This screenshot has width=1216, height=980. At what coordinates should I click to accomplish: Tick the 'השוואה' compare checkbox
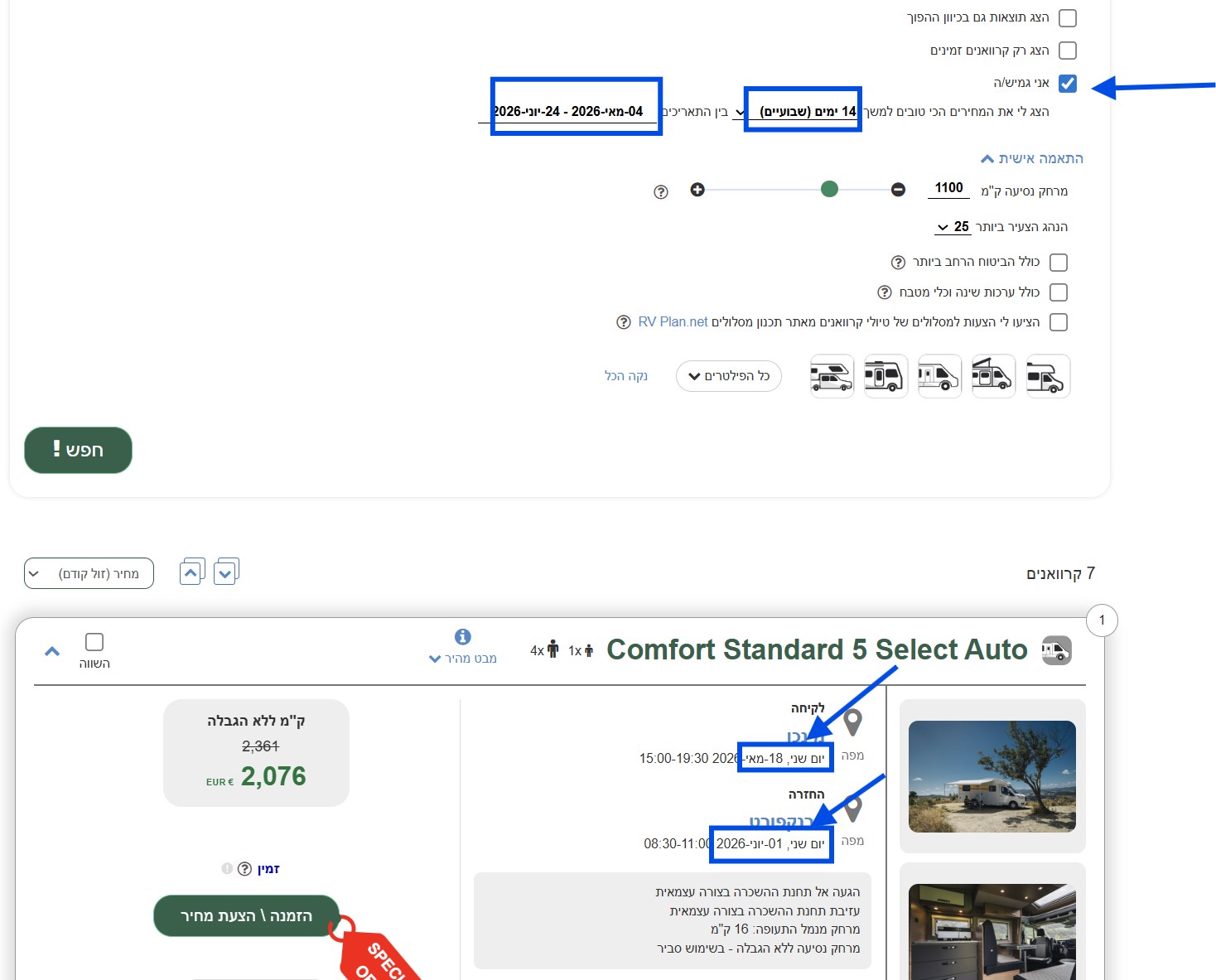point(94,642)
